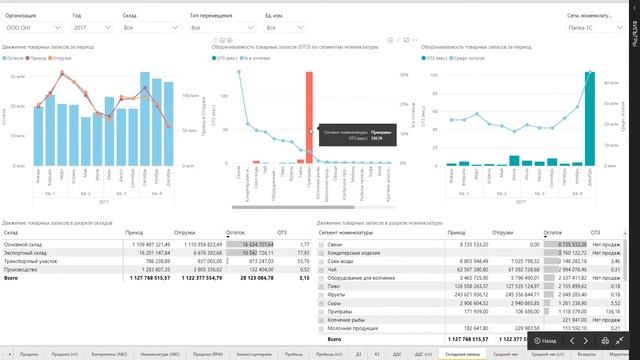Click the December bar in right chart
This screenshot has width=640, height=360.
[590, 119]
